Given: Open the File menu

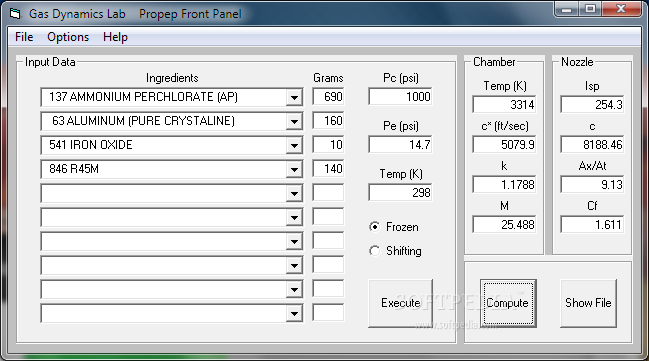Looking at the screenshot, I should pos(24,37).
